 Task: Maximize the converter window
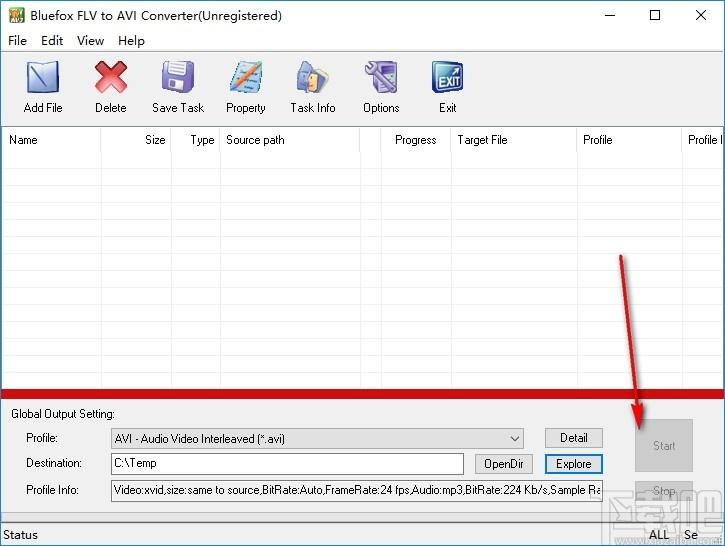pyautogui.click(x=655, y=15)
